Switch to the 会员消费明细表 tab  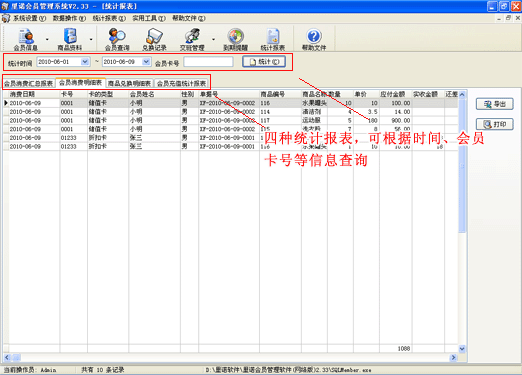pos(80,82)
